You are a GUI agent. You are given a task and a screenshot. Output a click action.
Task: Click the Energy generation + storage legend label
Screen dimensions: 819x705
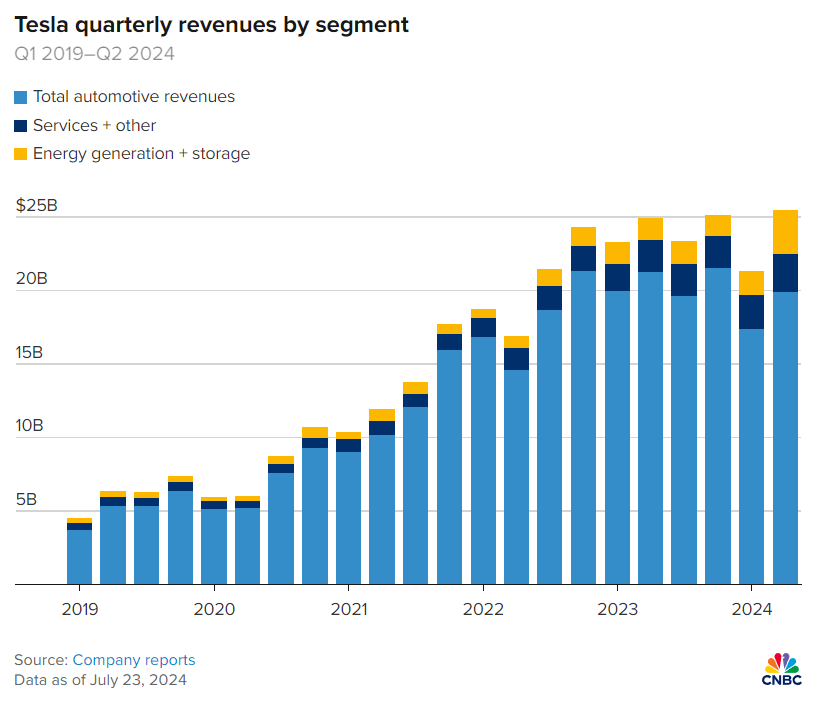tap(142, 154)
